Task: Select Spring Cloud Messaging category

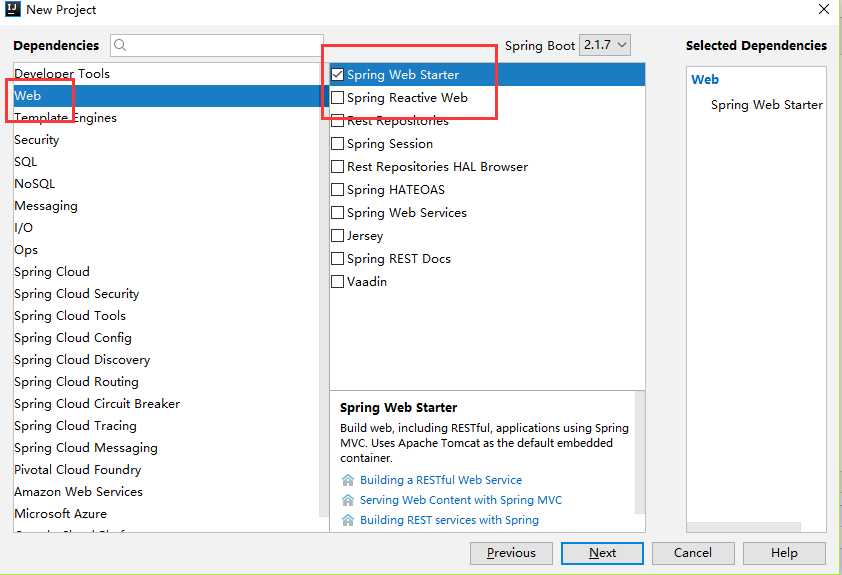Action: (x=166, y=448)
